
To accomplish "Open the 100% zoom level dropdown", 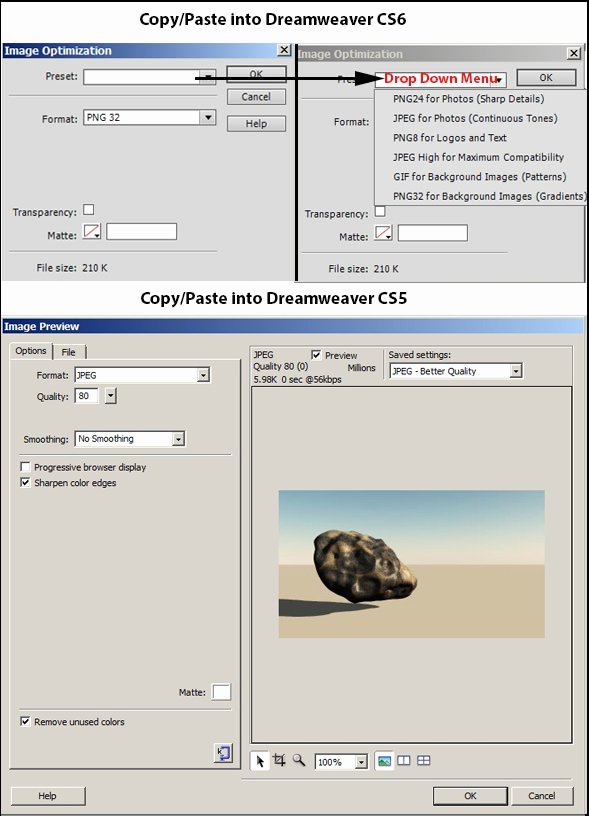I will 361,762.
